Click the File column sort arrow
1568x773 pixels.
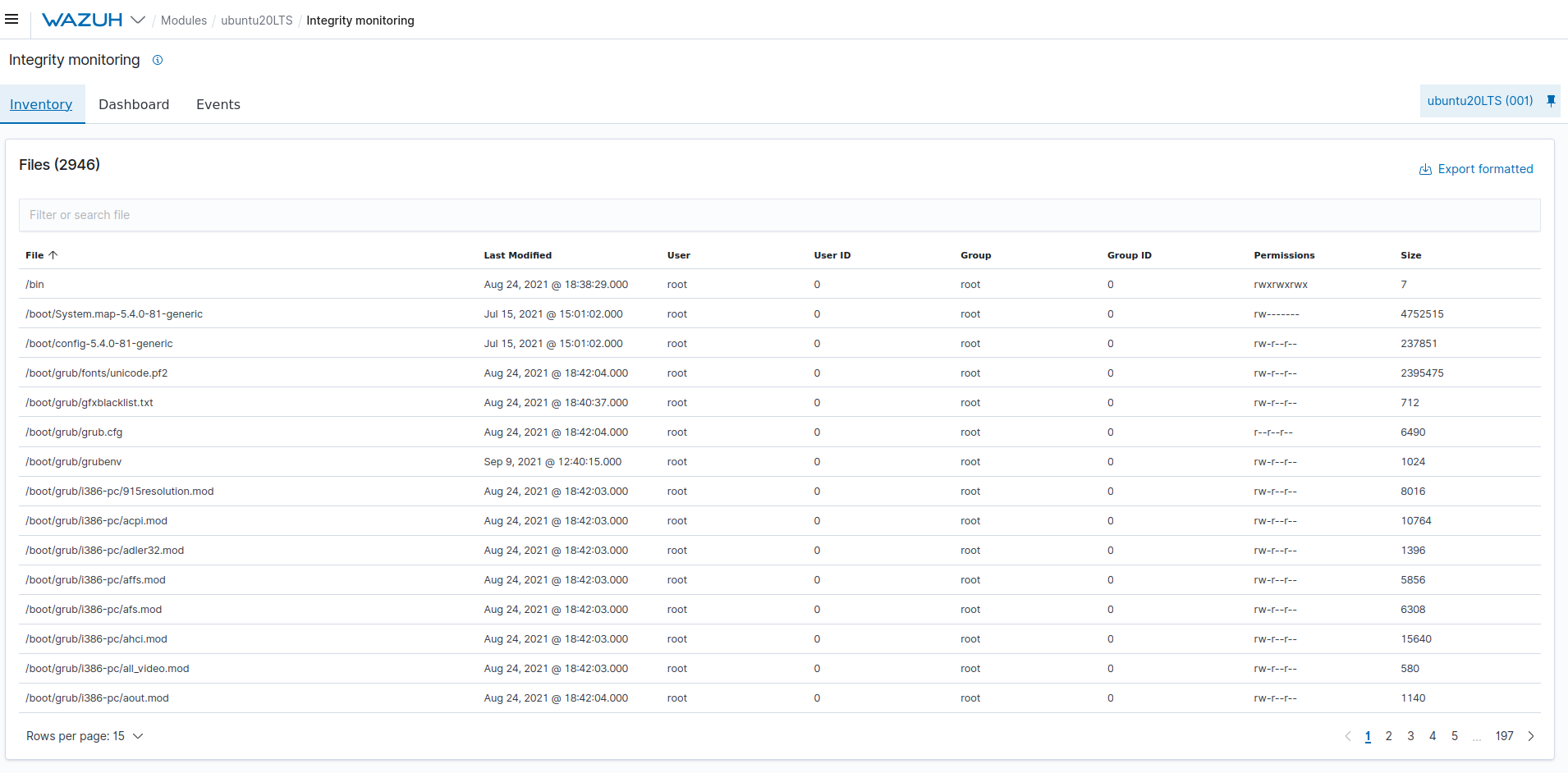pos(53,255)
